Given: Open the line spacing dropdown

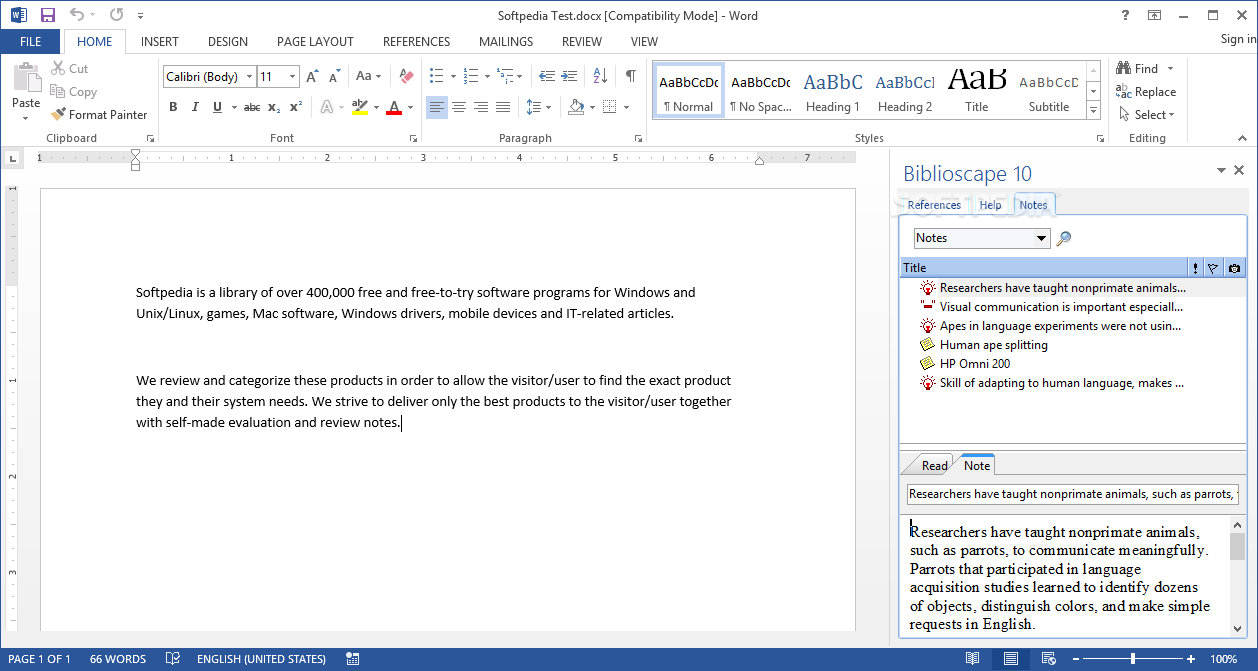Looking at the screenshot, I should (538, 107).
